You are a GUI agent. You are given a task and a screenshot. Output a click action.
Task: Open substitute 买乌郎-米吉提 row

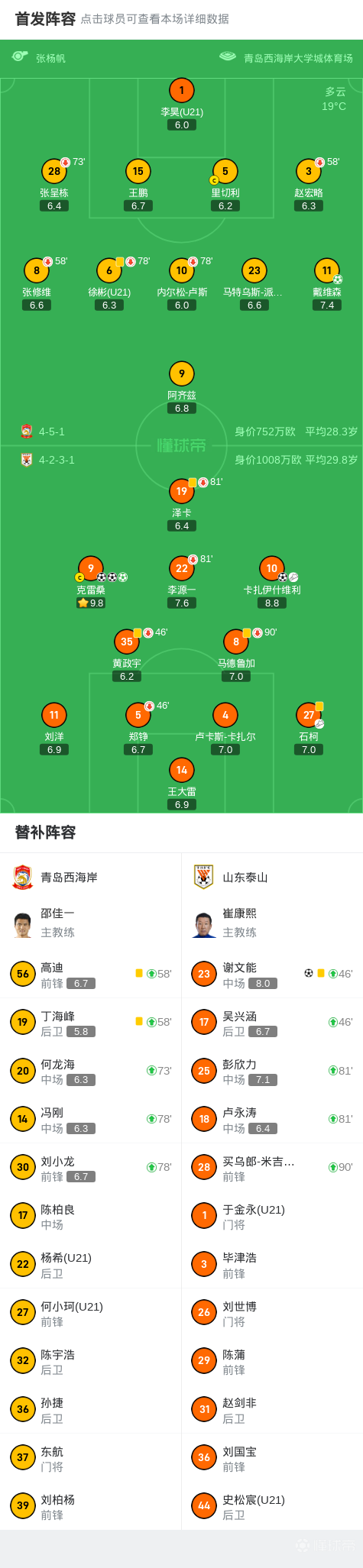click(x=272, y=1167)
